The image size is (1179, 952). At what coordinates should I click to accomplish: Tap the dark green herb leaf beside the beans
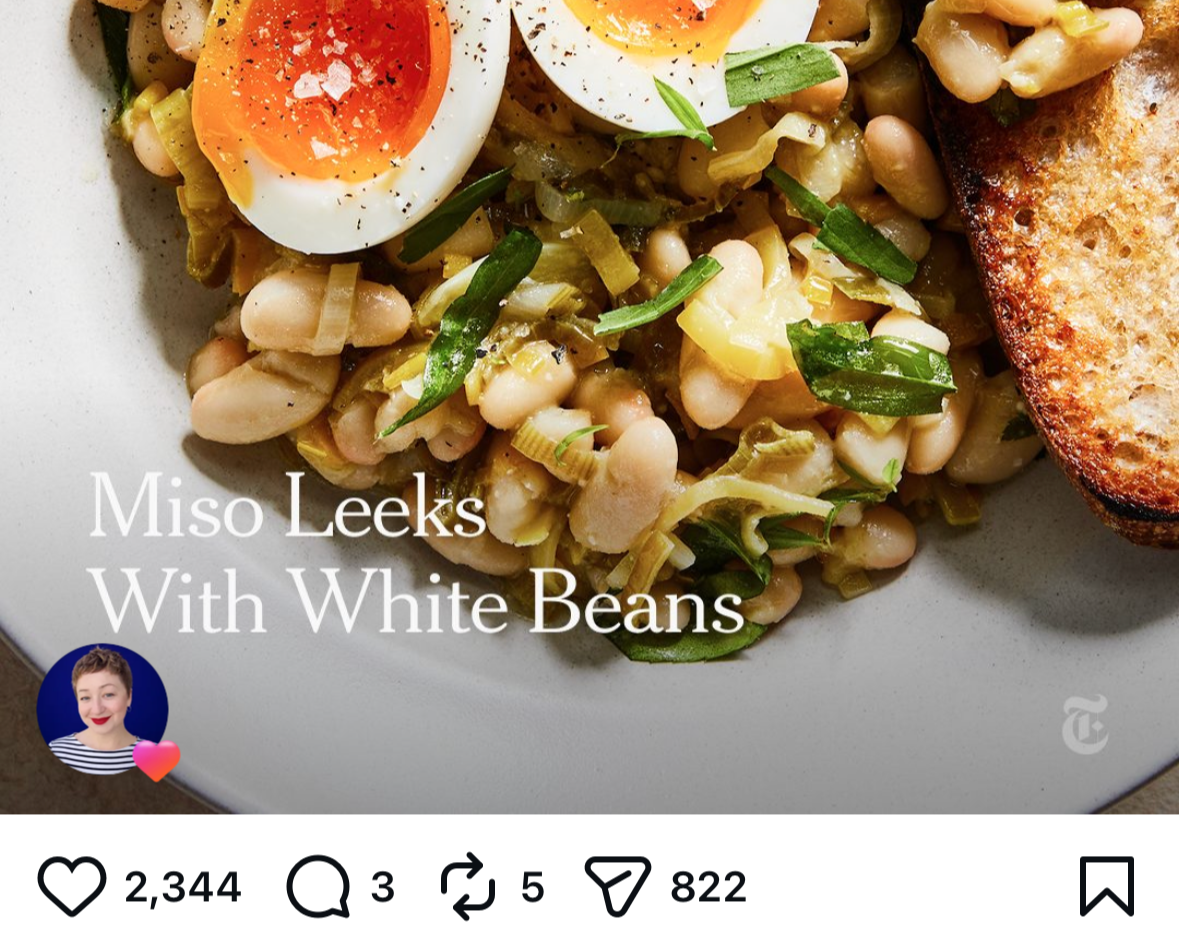coord(872,366)
